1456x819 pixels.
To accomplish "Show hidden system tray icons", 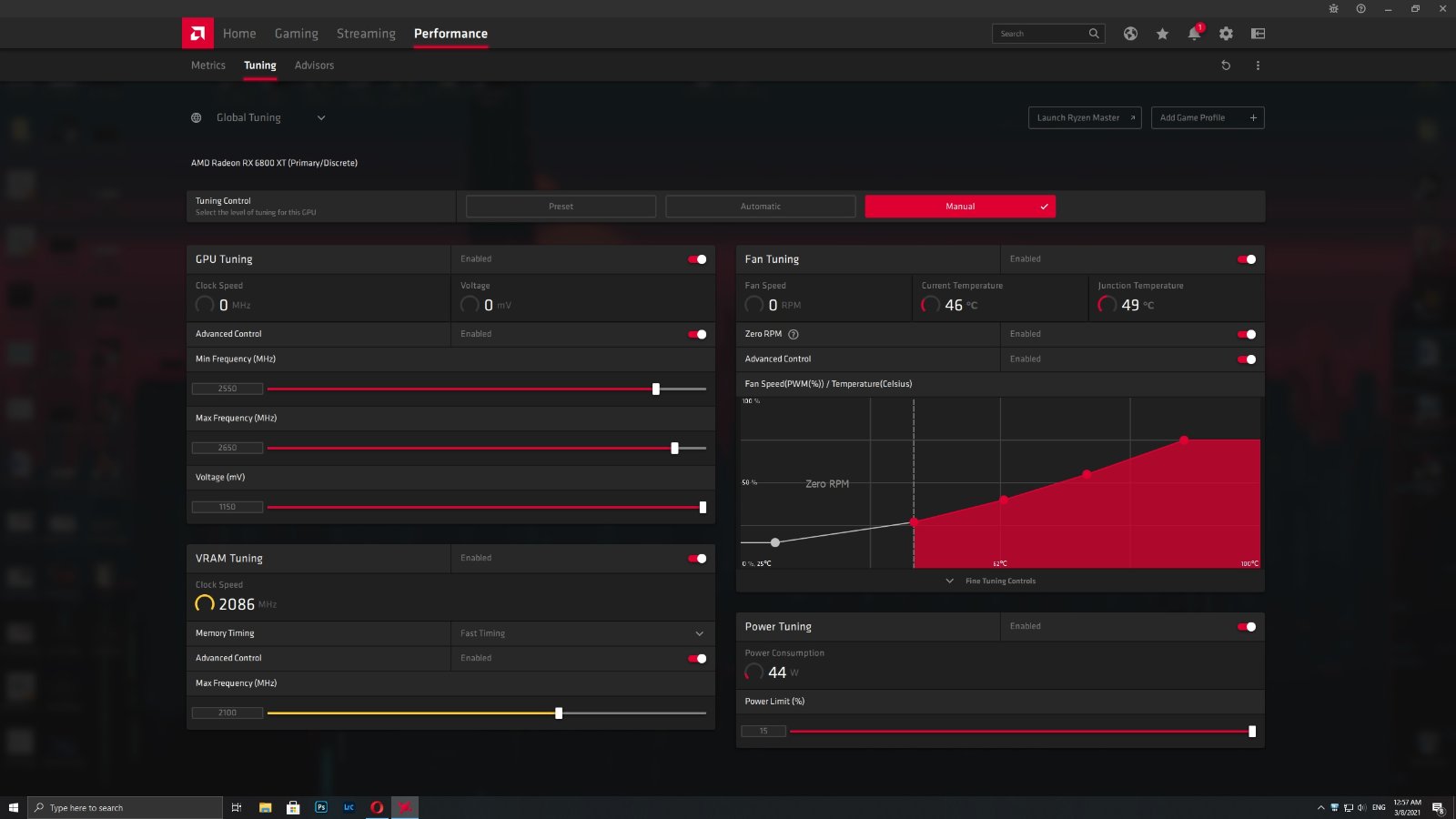I will (1320, 807).
